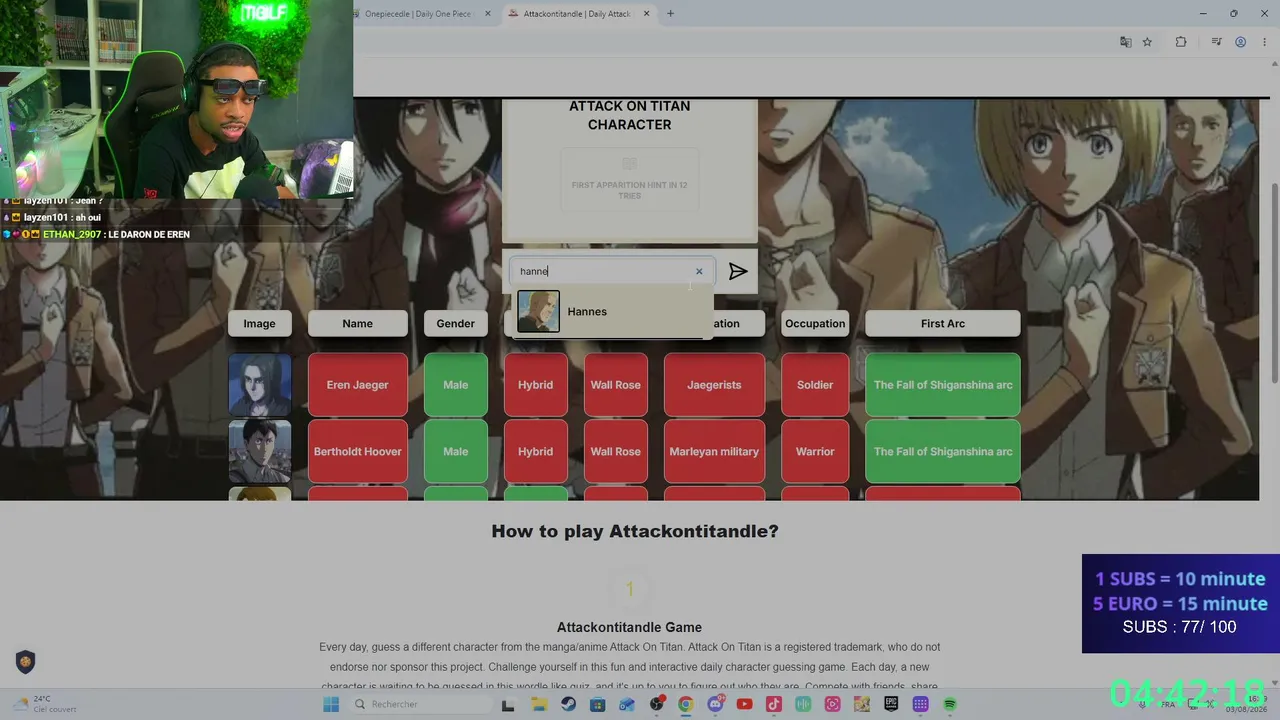Open TikTok from the taskbar
Image resolution: width=1280 pixels, height=720 pixels.
[x=774, y=705]
